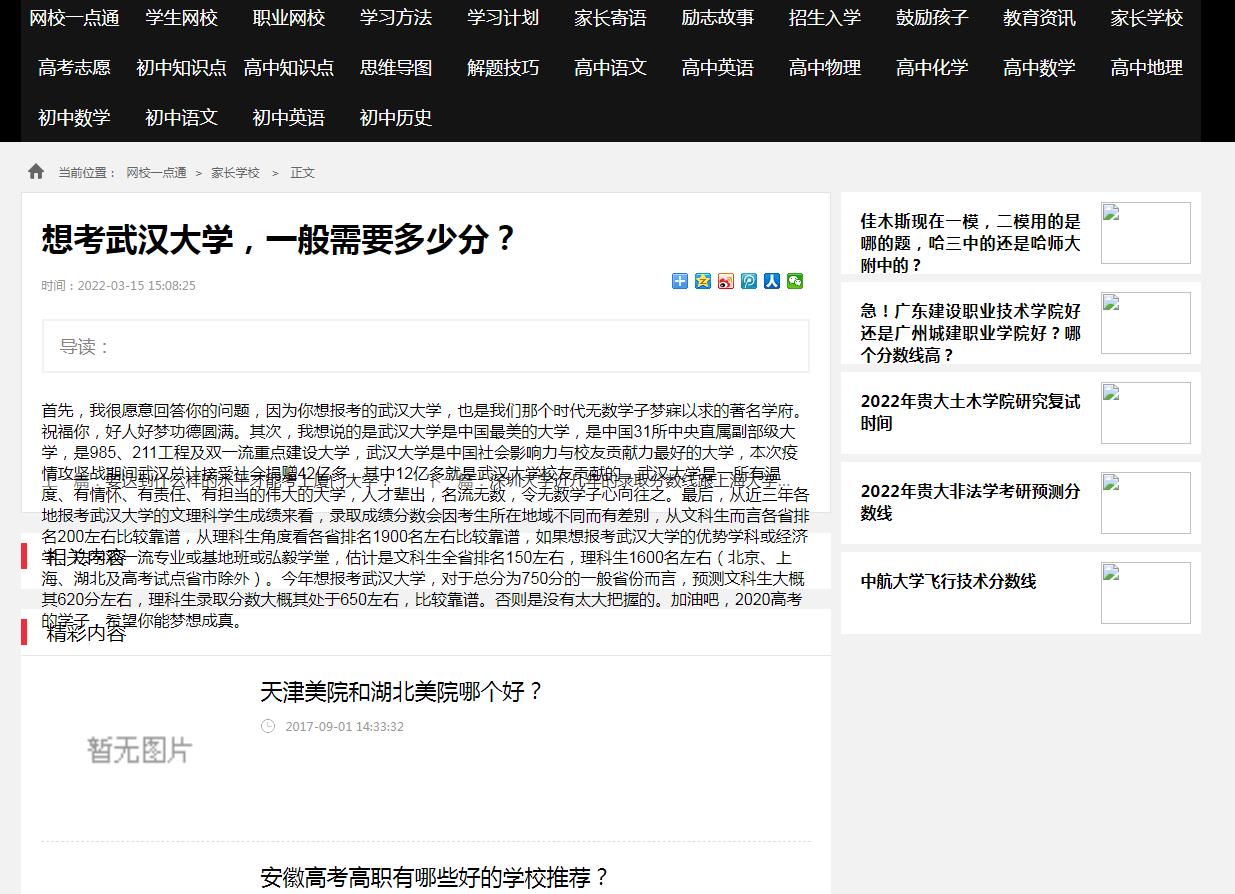The height and width of the screenshot is (894, 1235).
Task: Click the blue plus share icon
Action: click(x=680, y=281)
